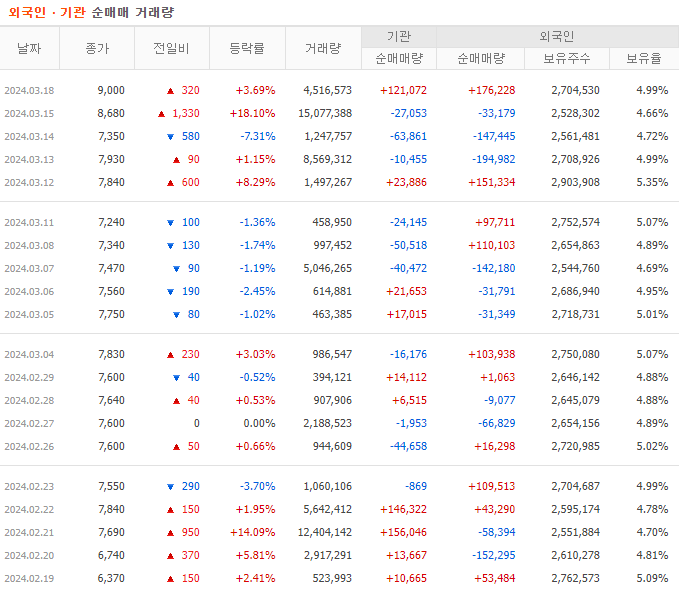Select the date 2024.02.21
Screen dimensions: 683x596
click(29, 533)
